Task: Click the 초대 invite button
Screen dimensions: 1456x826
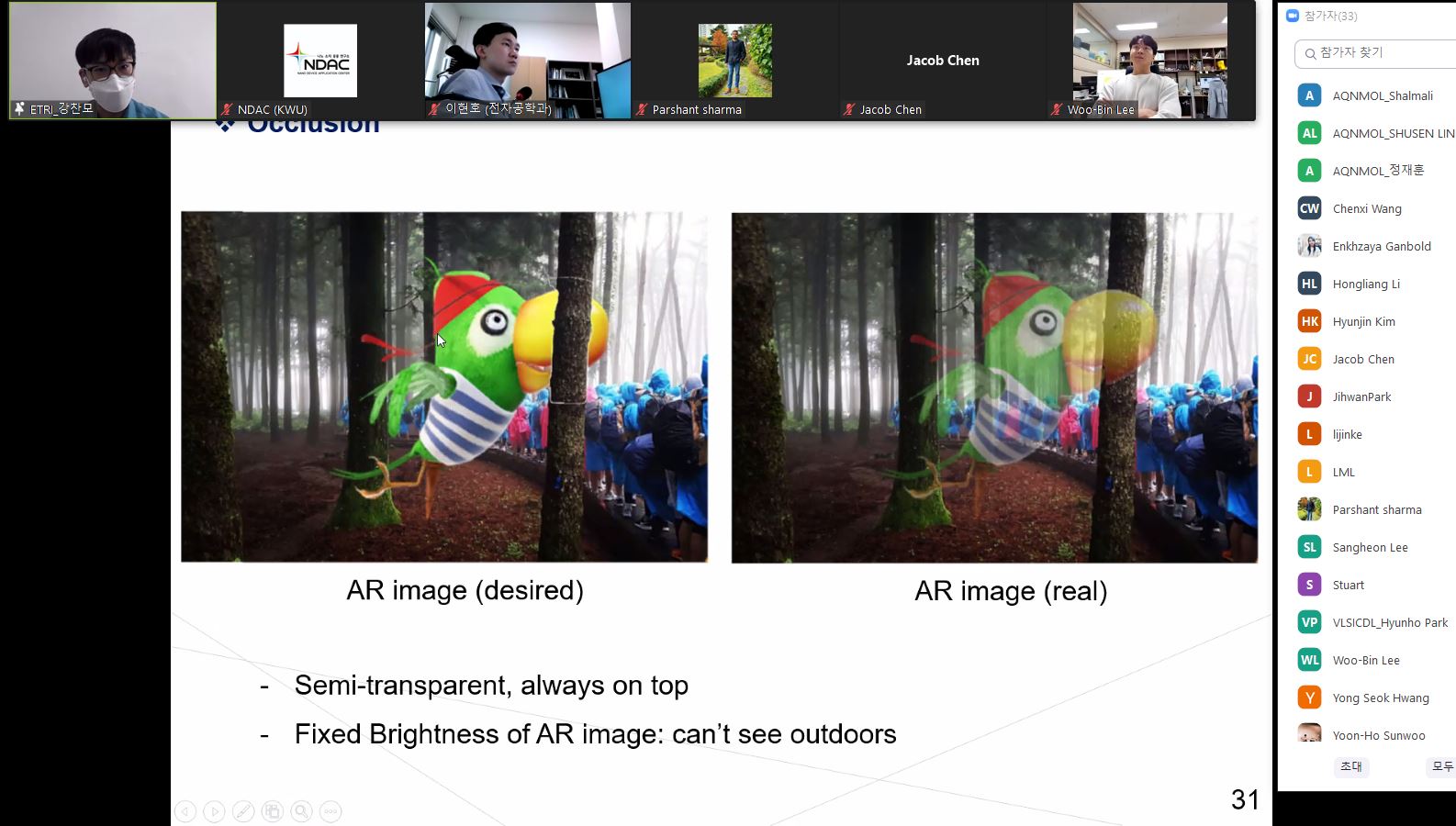Action: 1351,766
